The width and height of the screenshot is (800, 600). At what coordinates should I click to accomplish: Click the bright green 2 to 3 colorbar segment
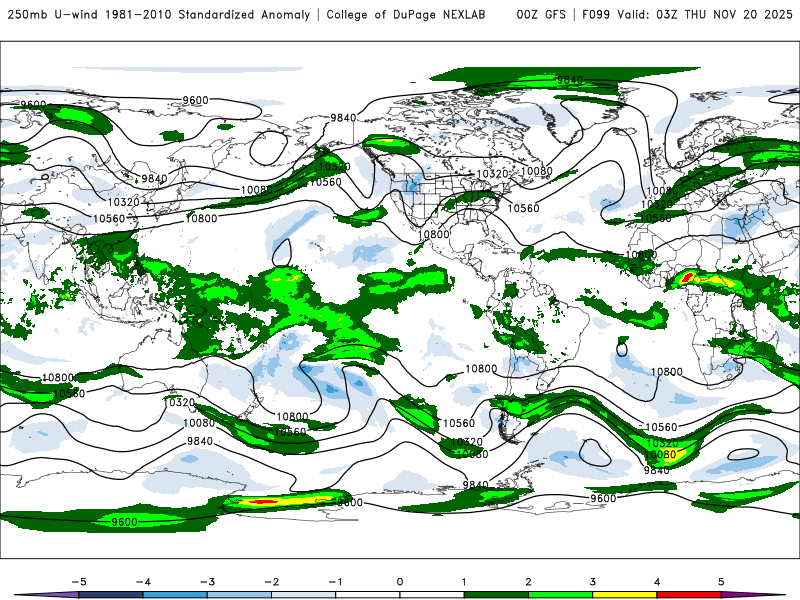(x=560, y=595)
